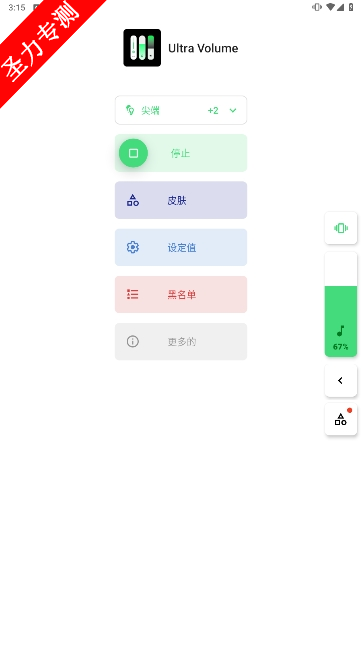This screenshot has height=645, width=362.
Task: Click the Ultra Volume app logo
Action: pos(142,48)
